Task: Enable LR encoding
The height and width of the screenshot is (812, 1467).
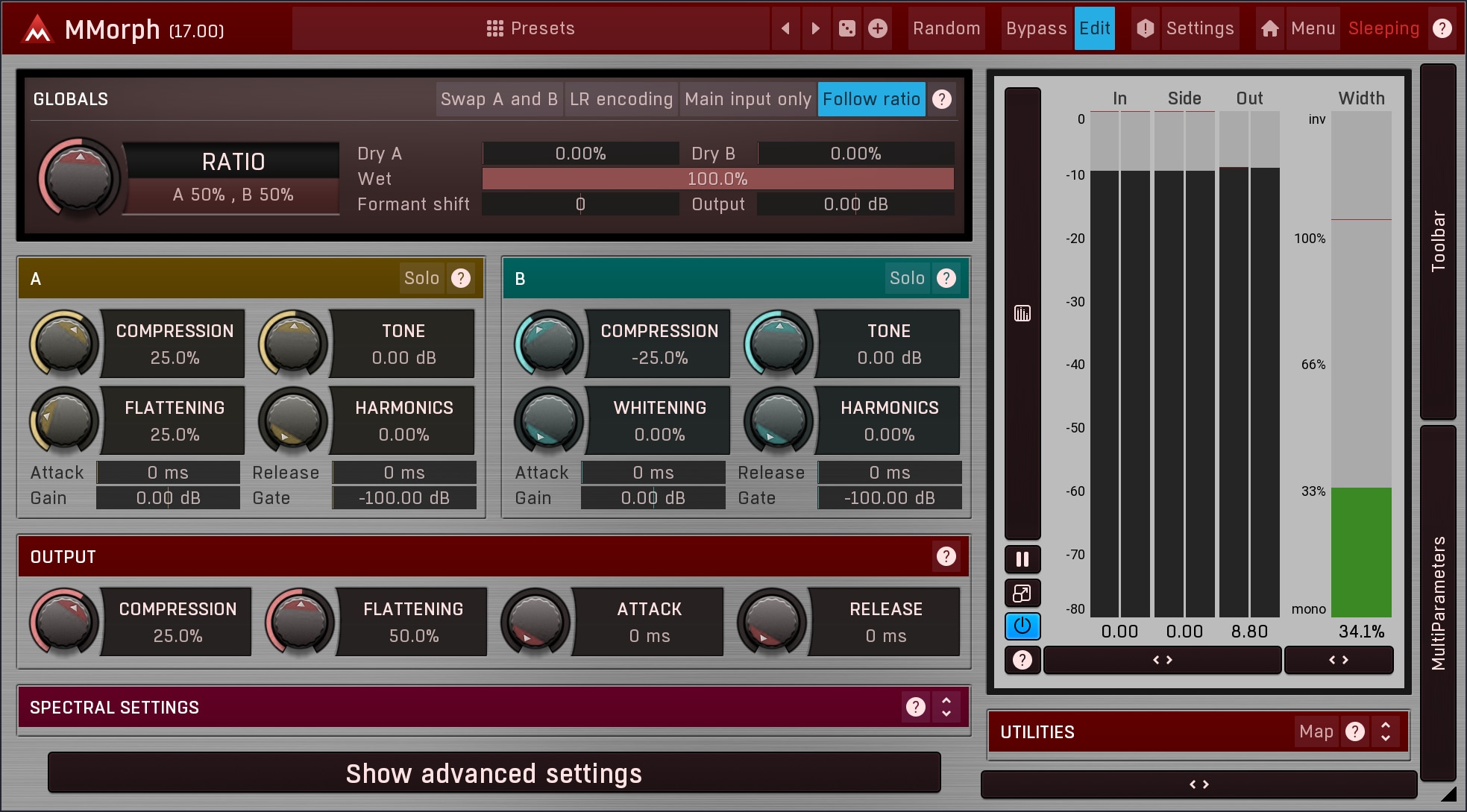Action: pos(621,99)
